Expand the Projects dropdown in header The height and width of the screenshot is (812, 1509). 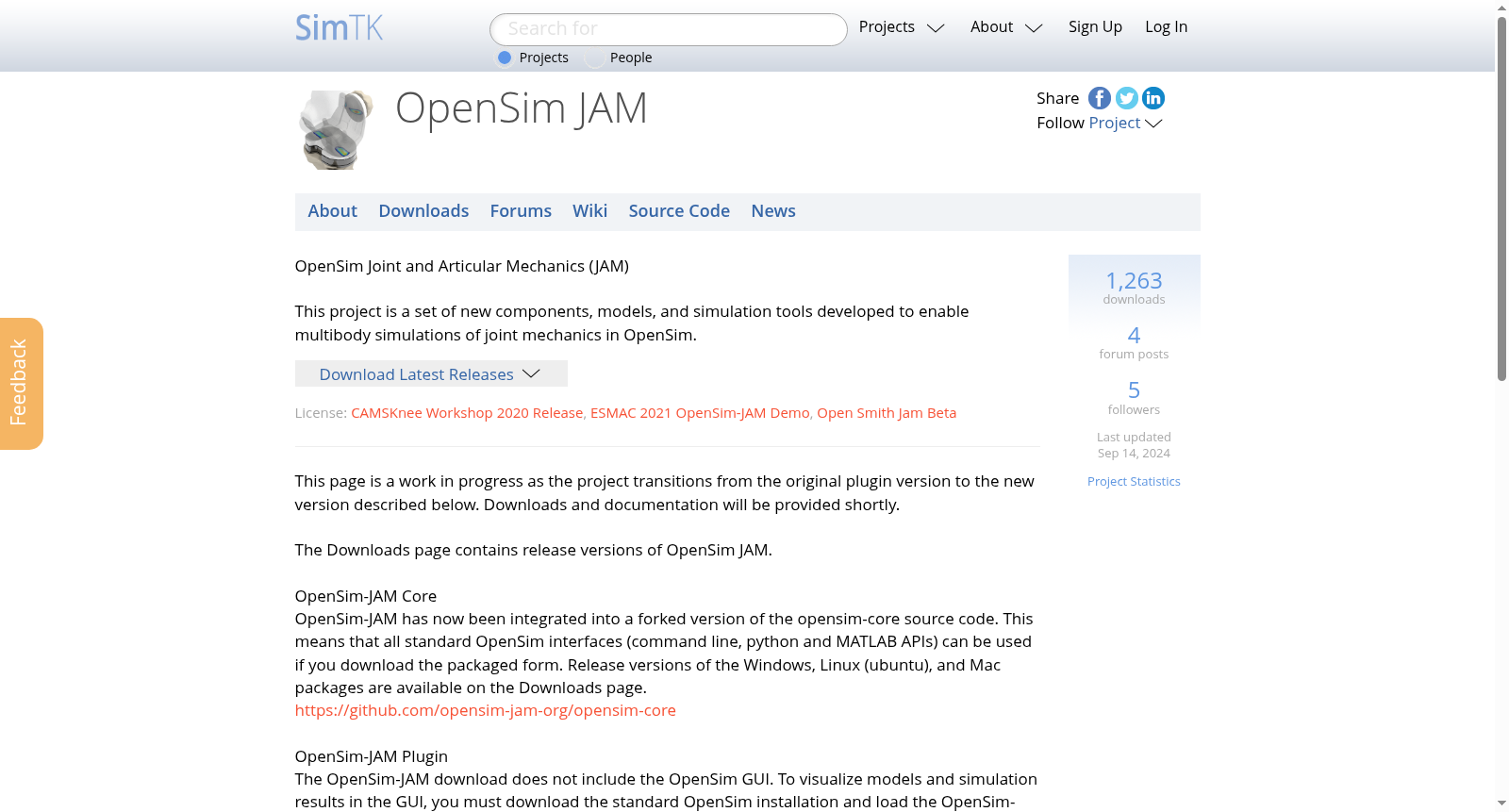pyautogui.click(x=902, y=27)
